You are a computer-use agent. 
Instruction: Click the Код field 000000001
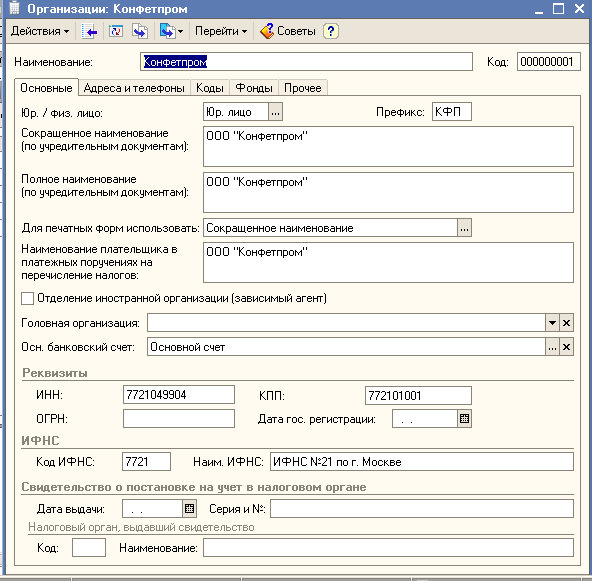(x=548, y=62)
